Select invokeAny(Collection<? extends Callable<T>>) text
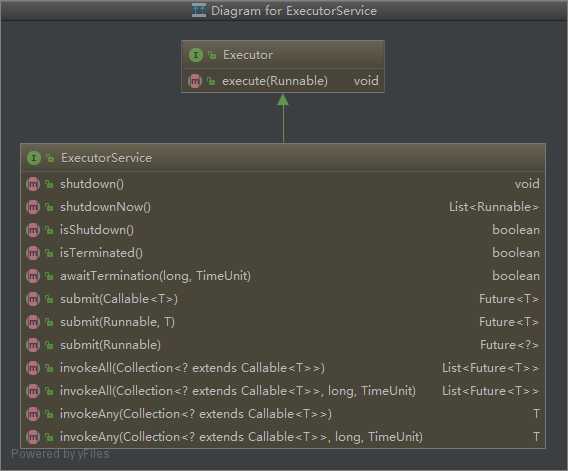Screen dimensions: 568x471 [x=196, y=414]
